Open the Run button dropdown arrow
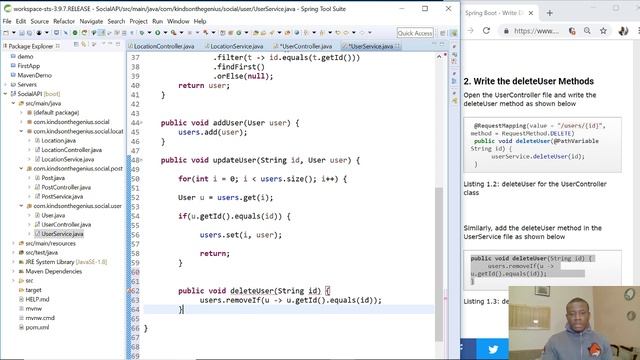 (x=165, y=33)
